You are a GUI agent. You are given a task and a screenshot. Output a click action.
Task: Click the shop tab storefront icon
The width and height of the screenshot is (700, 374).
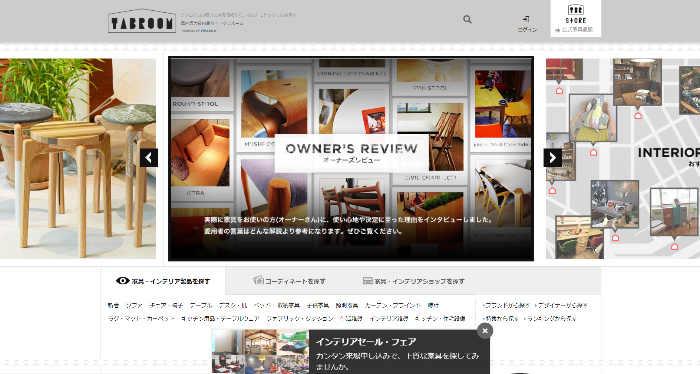coord(368,281)
